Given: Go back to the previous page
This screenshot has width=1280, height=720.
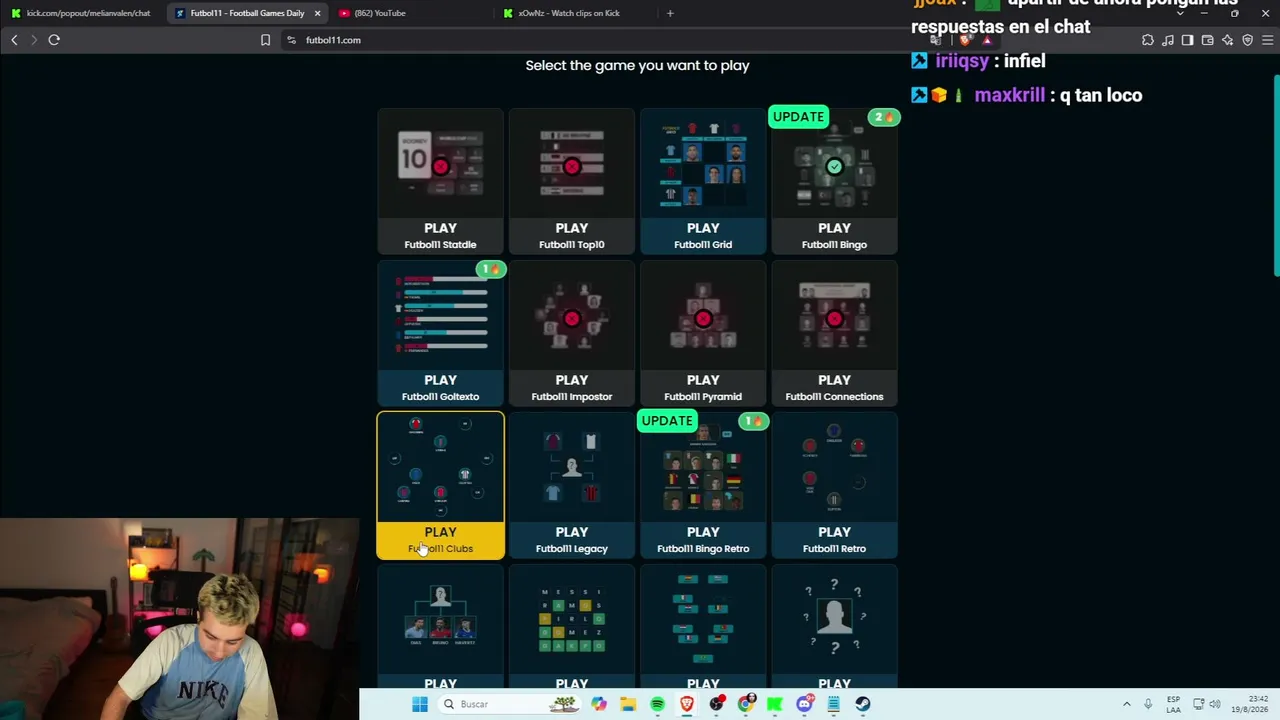Looking at the screenshot, I should 14,40.
